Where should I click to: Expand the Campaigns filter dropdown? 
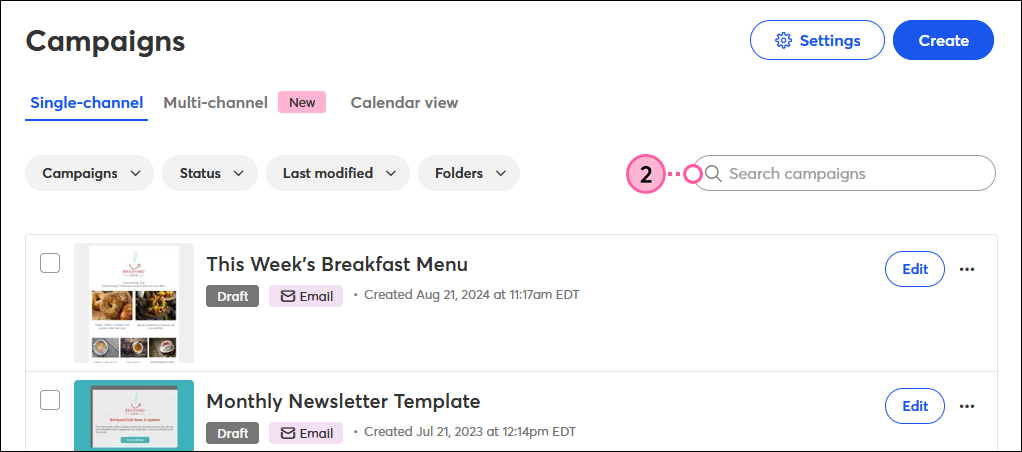pyautogui.click(x=89, y=173)
